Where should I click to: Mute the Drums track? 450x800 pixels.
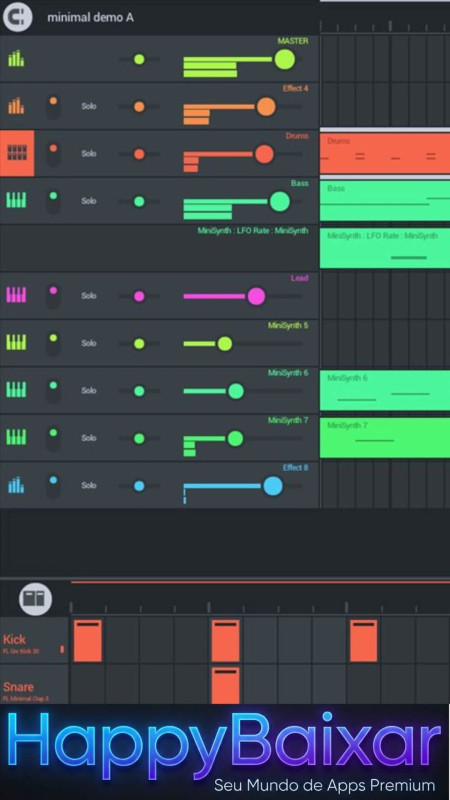point(53,154)
